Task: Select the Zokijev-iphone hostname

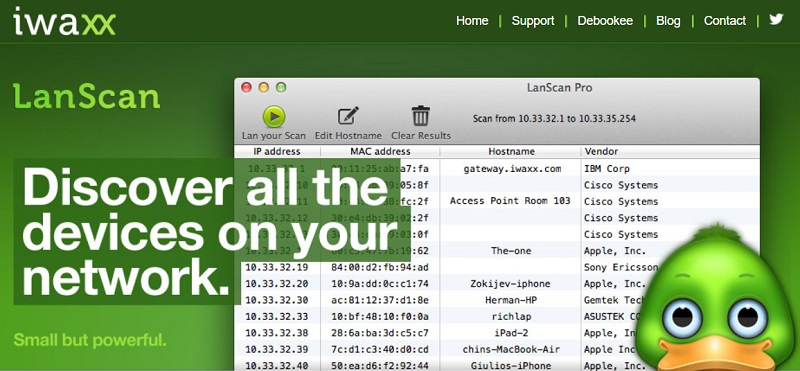Action: point(510,284)
